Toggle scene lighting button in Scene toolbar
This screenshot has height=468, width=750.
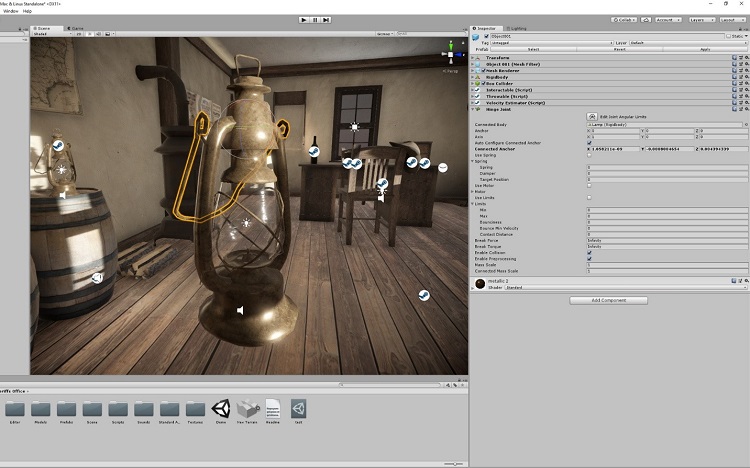click(90, 34)
